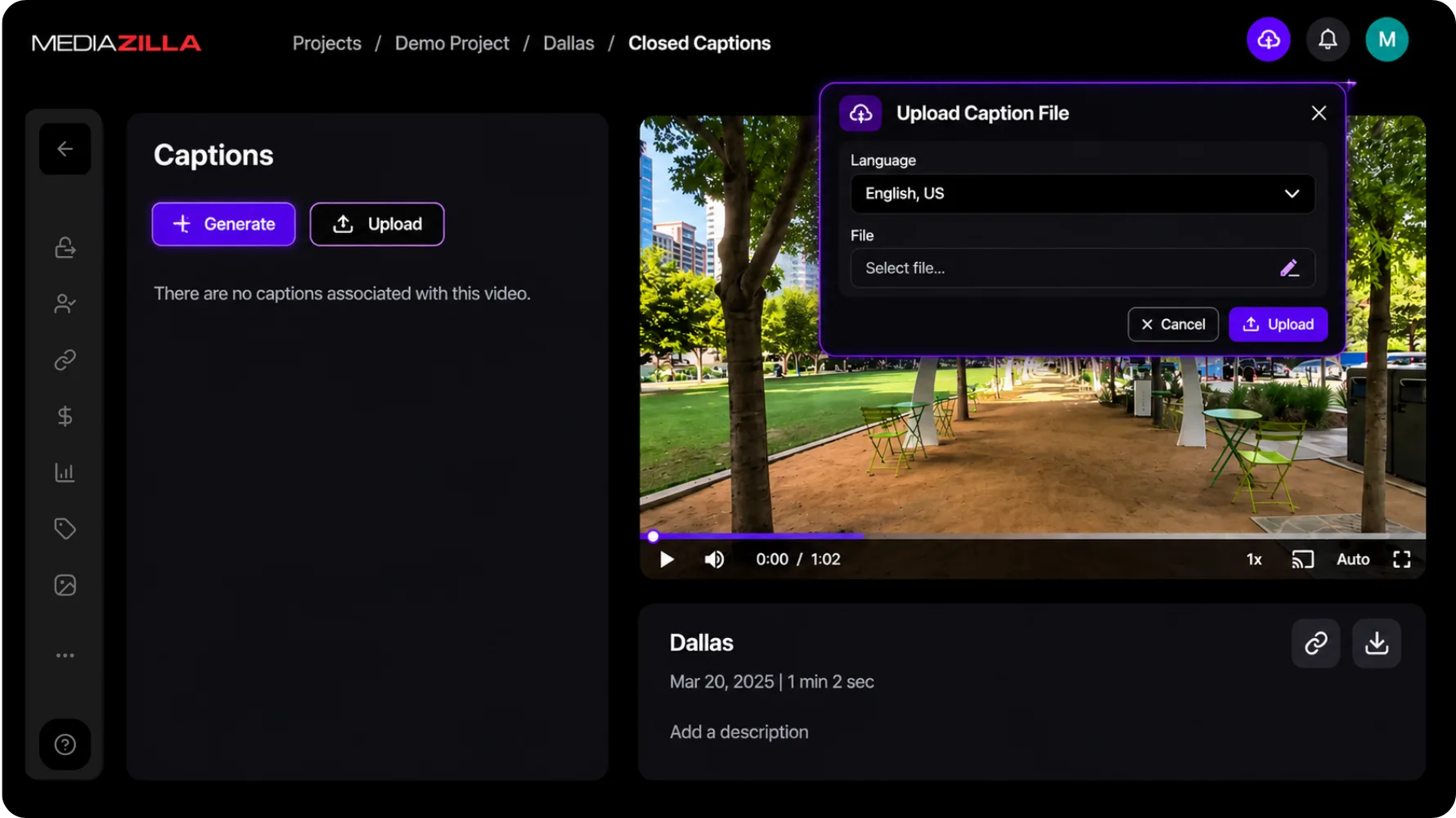Play the video
Image resolution: width=1456 pixels, height=818 pixels.
667,560
